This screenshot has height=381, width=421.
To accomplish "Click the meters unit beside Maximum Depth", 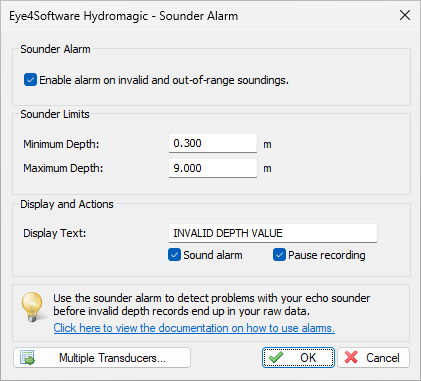I will point(267,169).
